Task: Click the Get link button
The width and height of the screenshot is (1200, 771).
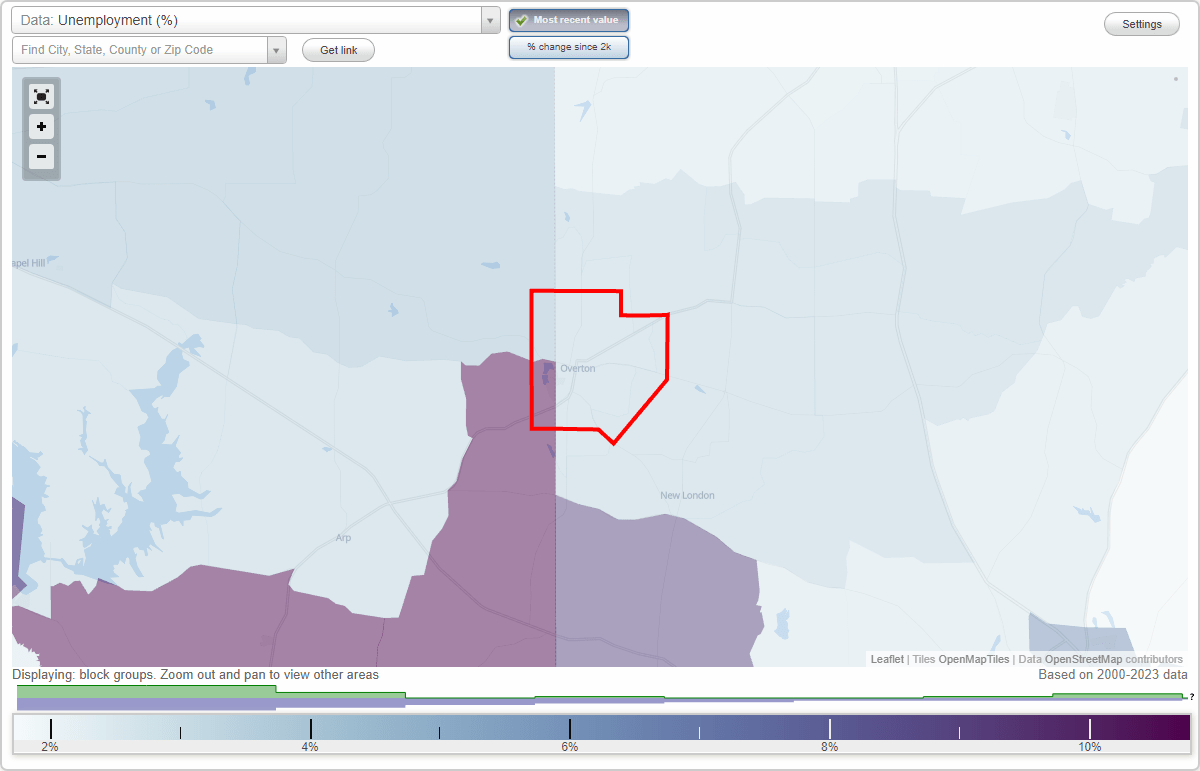Action: 338,49
